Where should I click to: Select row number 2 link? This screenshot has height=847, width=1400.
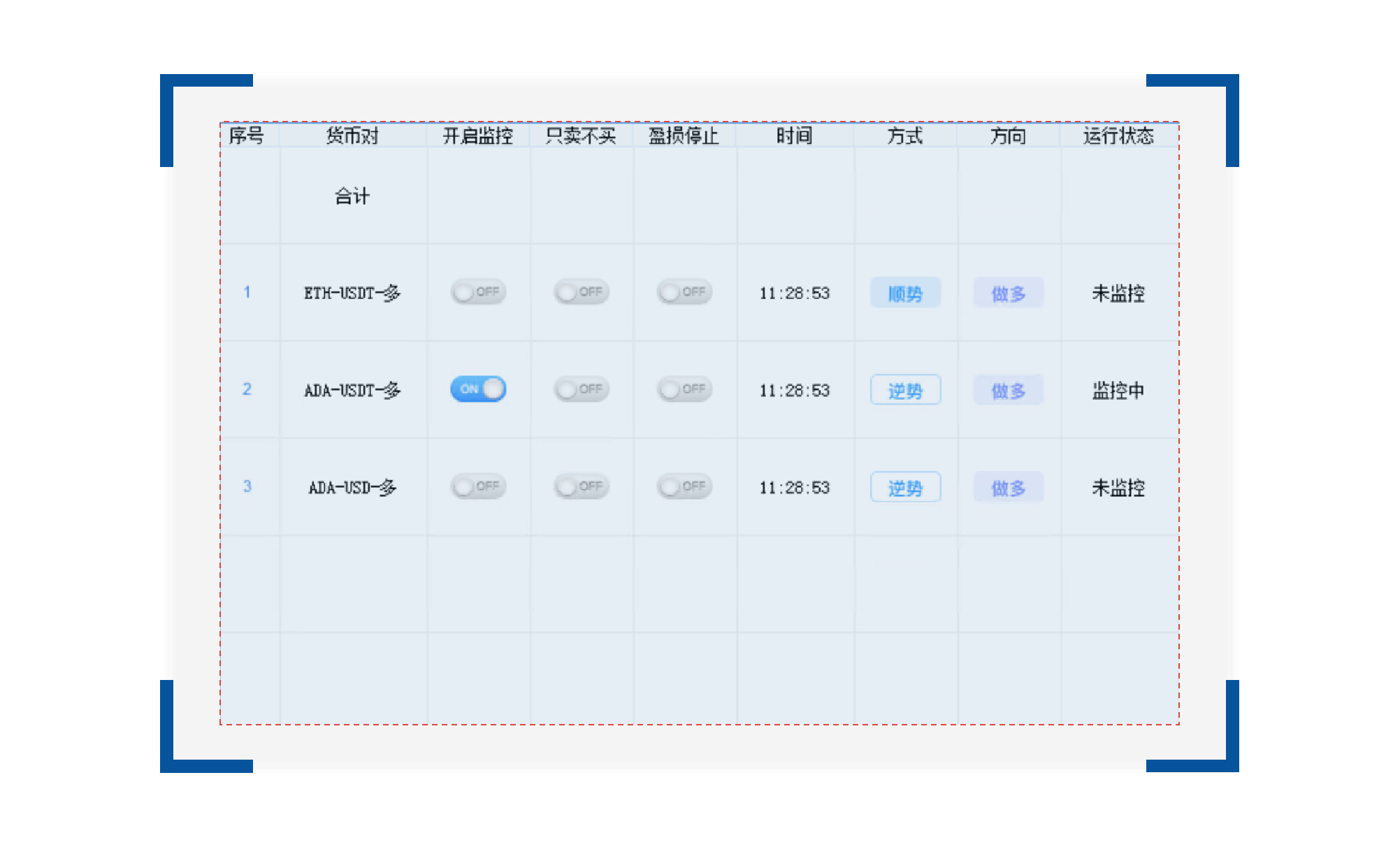tap(247, 389)
